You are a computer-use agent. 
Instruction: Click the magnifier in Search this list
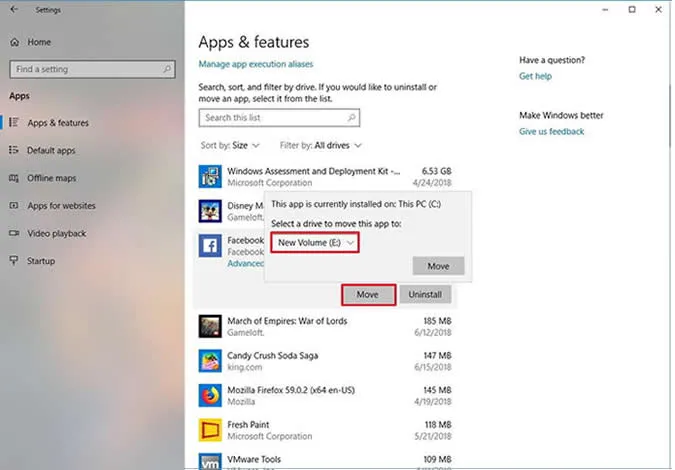[351, 118]
